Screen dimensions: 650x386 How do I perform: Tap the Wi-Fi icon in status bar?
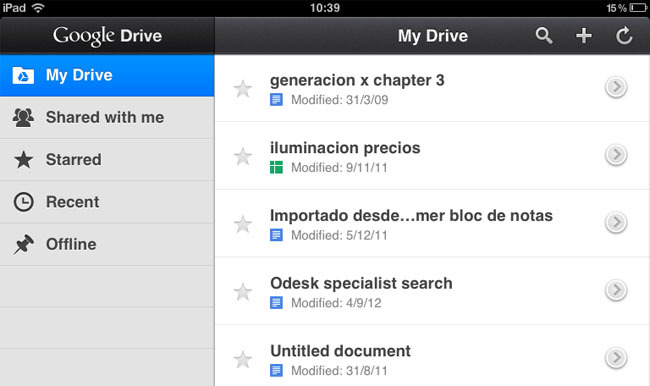[38, 8]
